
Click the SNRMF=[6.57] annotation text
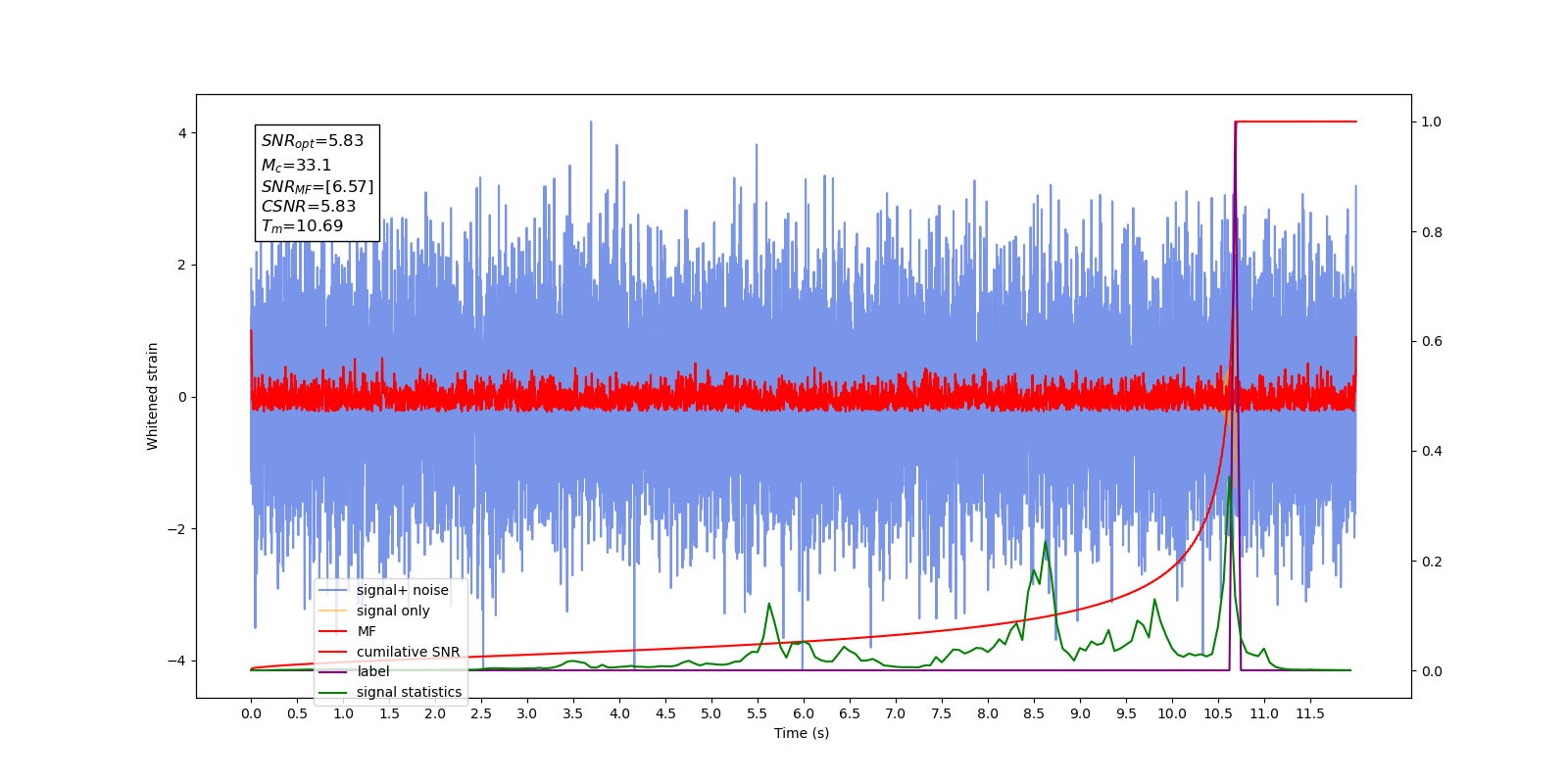(318, 186)
